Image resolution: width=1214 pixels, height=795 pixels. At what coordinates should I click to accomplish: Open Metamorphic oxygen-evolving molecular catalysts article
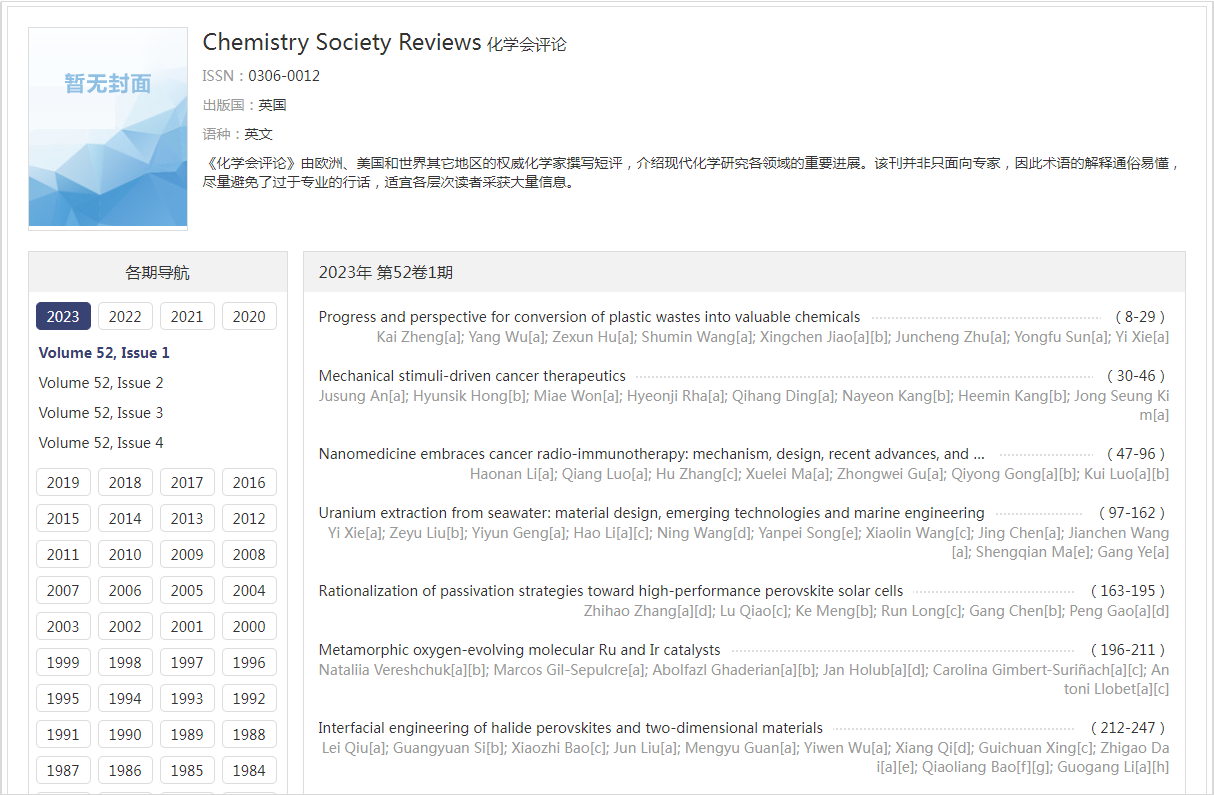pyautogui.click(x=519, y=650)
